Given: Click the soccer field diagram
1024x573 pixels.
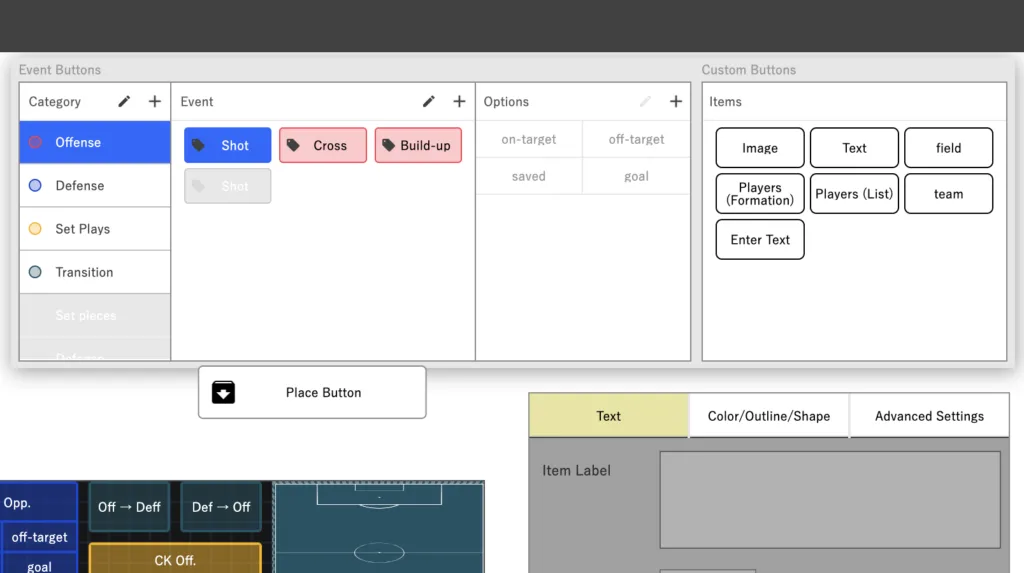Looking at the screenshot, I should tap(379, 527).
